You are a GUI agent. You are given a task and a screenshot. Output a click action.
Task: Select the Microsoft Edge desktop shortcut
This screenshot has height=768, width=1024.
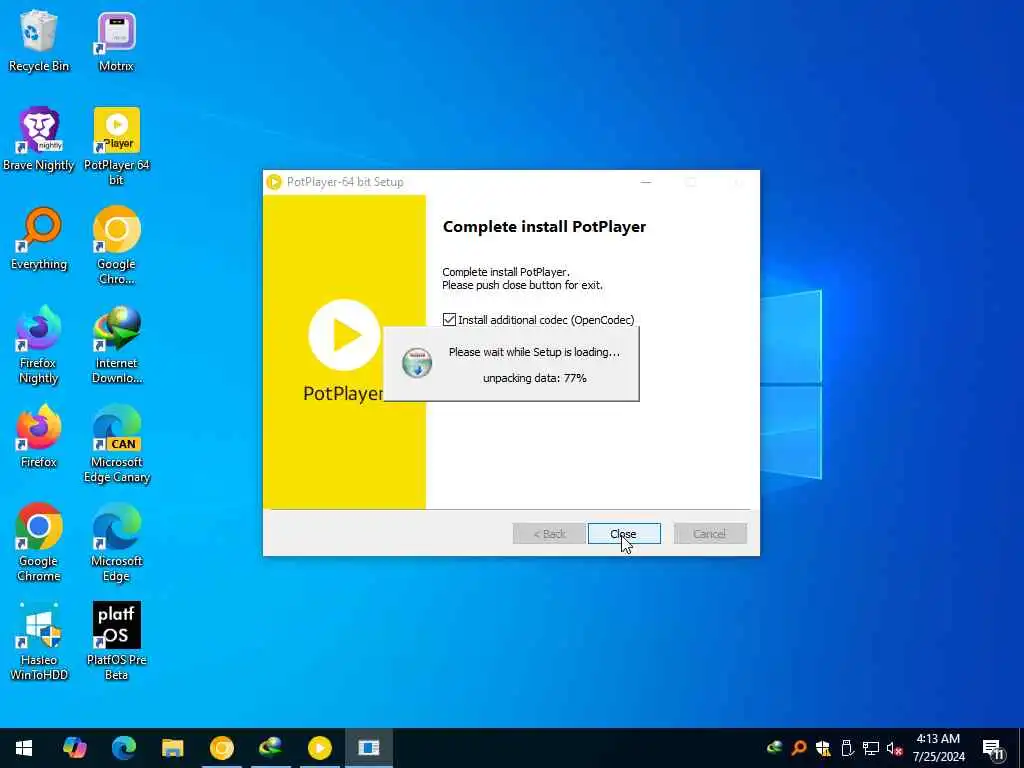point(116,543)
